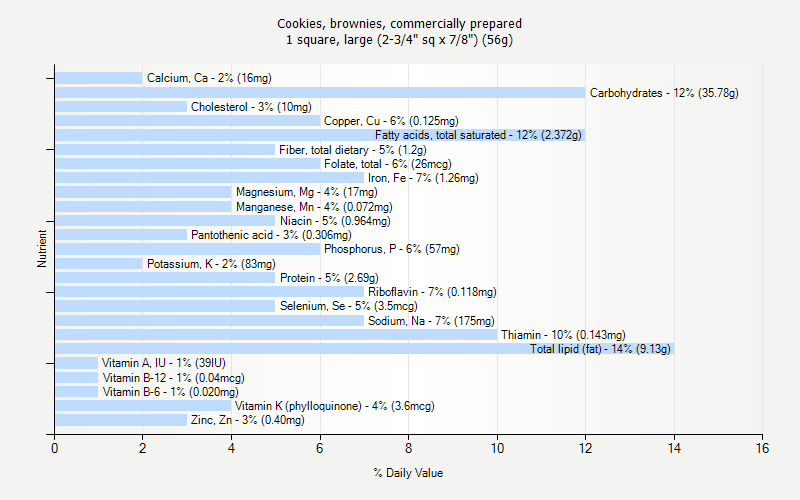800x500 pixels.
Task: Click the x-axis tick label 14
Action: 674,448
